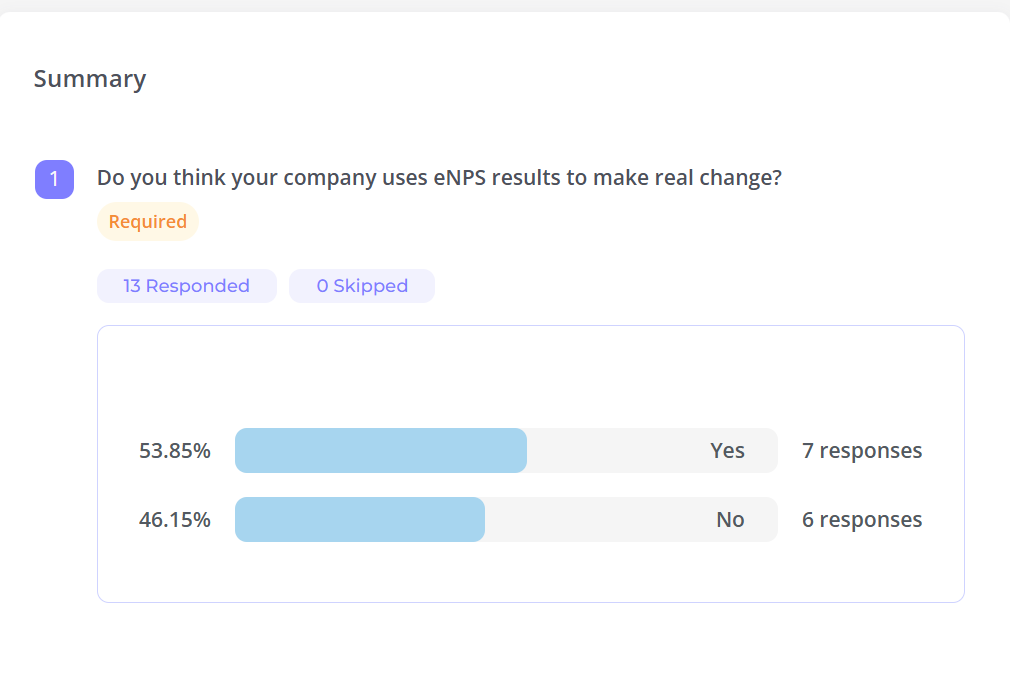This screenshot has width=1010, height=676.
Task: Click the unfilled grey area of Yes bar
Action: pos(610,451)
